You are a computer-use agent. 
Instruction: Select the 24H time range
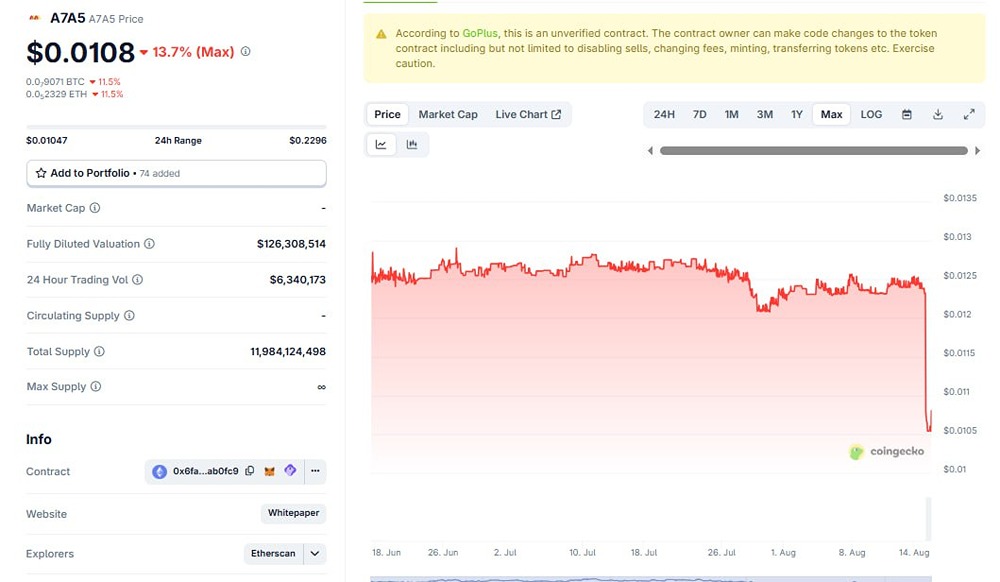[x=664, y=114]
